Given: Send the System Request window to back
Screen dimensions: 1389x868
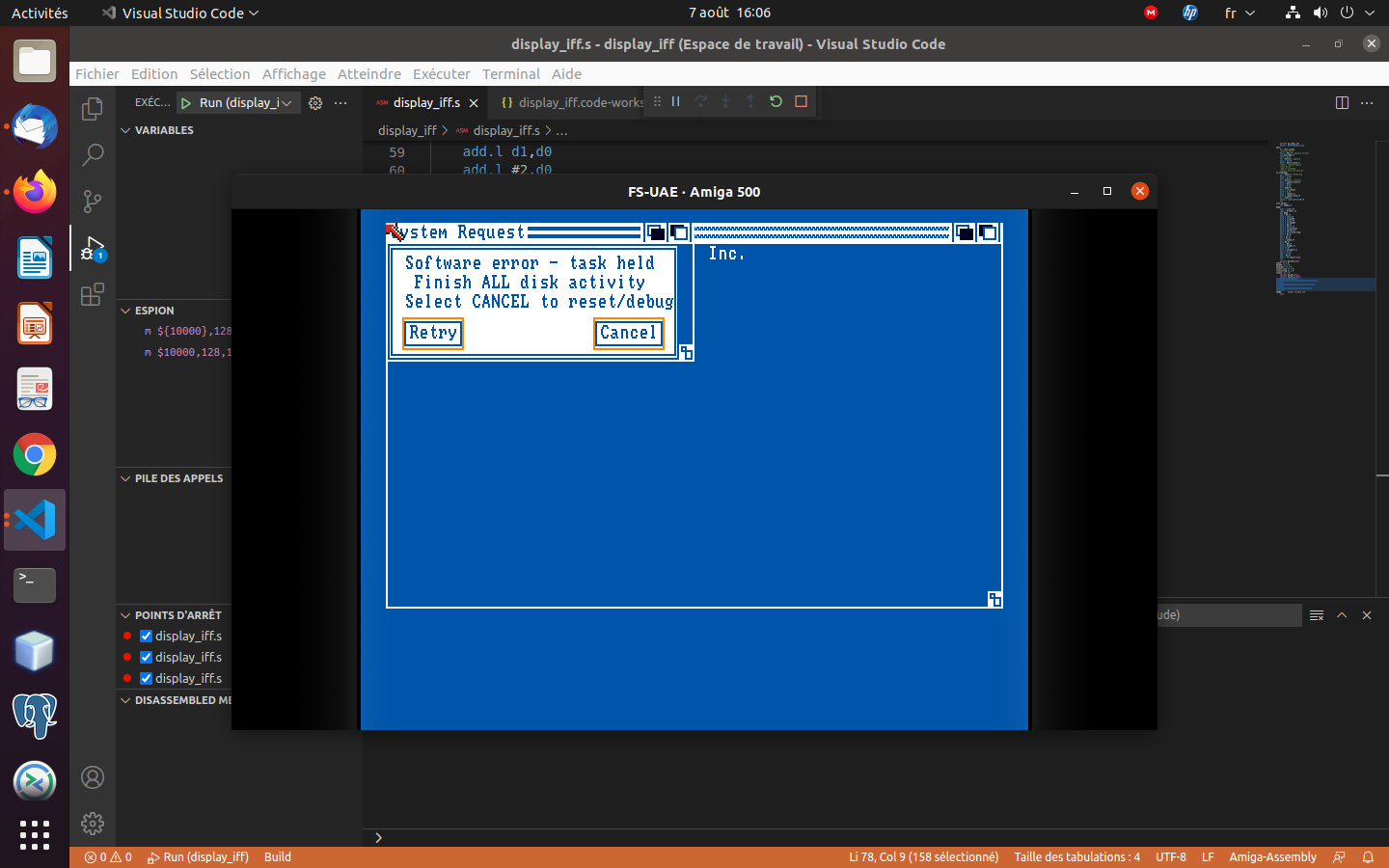Looking at the screenshot, I should tap(656, 232).
